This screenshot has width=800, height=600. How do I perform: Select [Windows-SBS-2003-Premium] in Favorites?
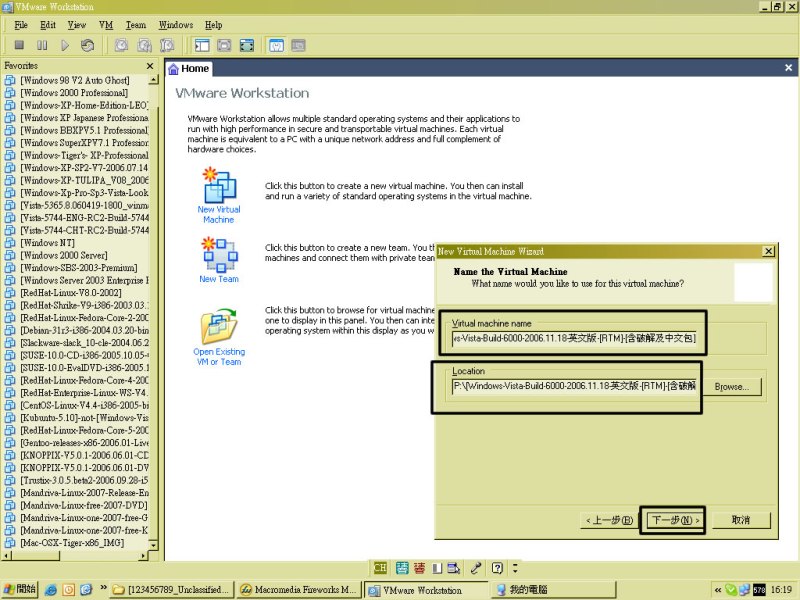(x=79, y=268)
